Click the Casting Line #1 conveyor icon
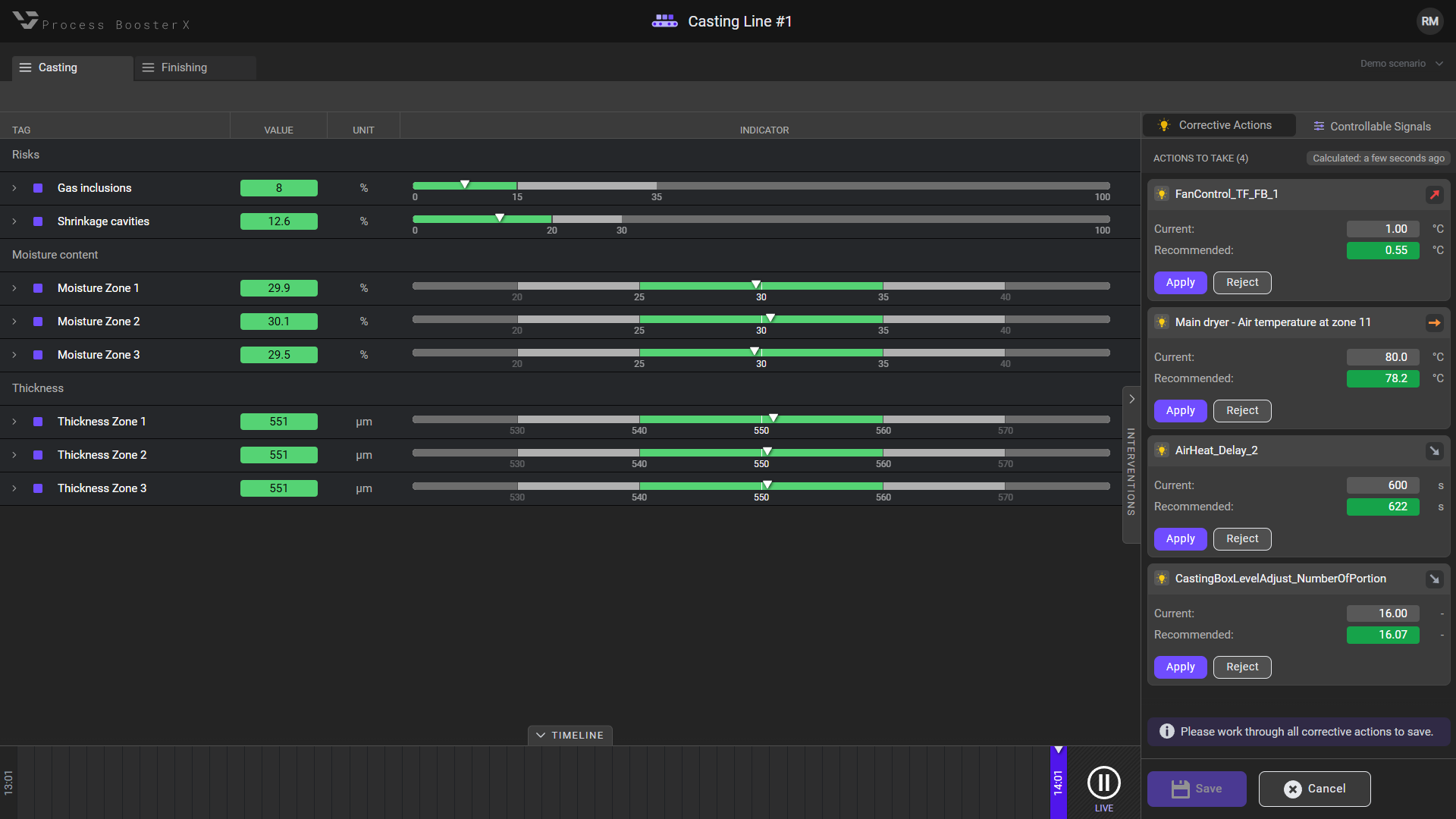This screenshot has height=819, width=1456. coord(664,21)
